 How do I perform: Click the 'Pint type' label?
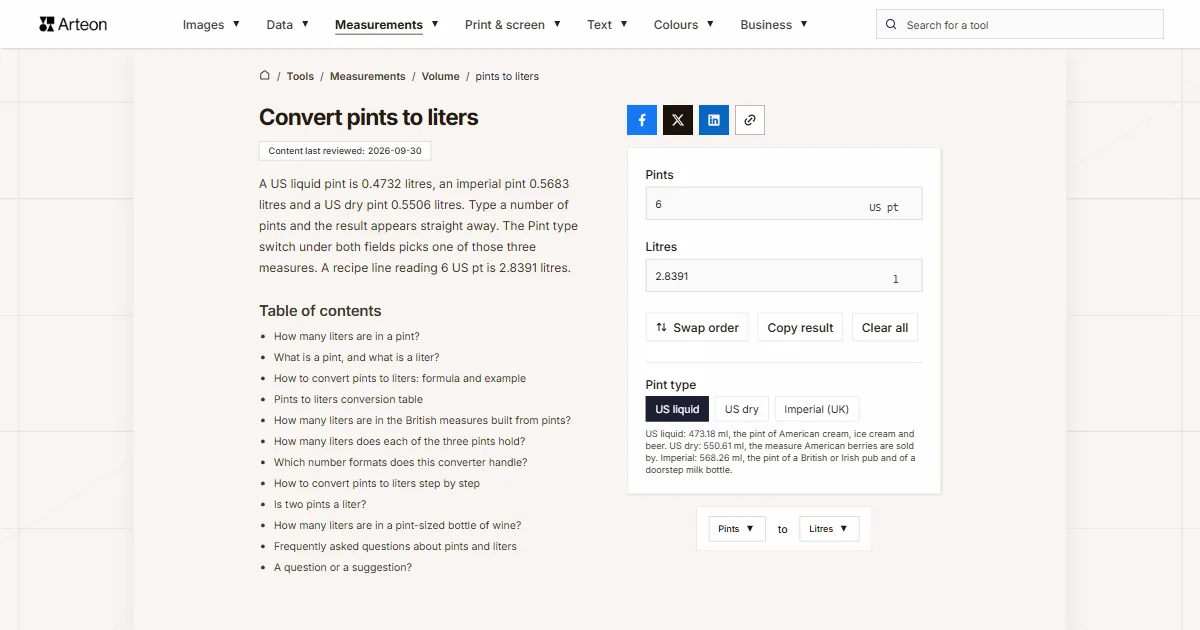(671, 385)
